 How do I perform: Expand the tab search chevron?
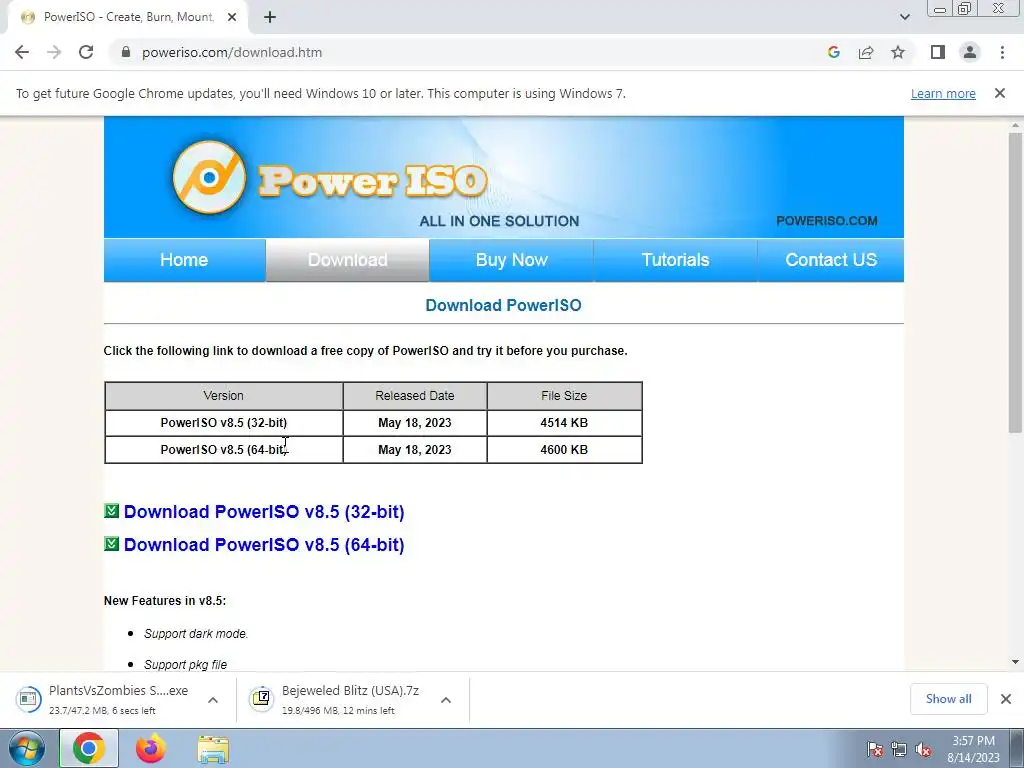point(904,17)
